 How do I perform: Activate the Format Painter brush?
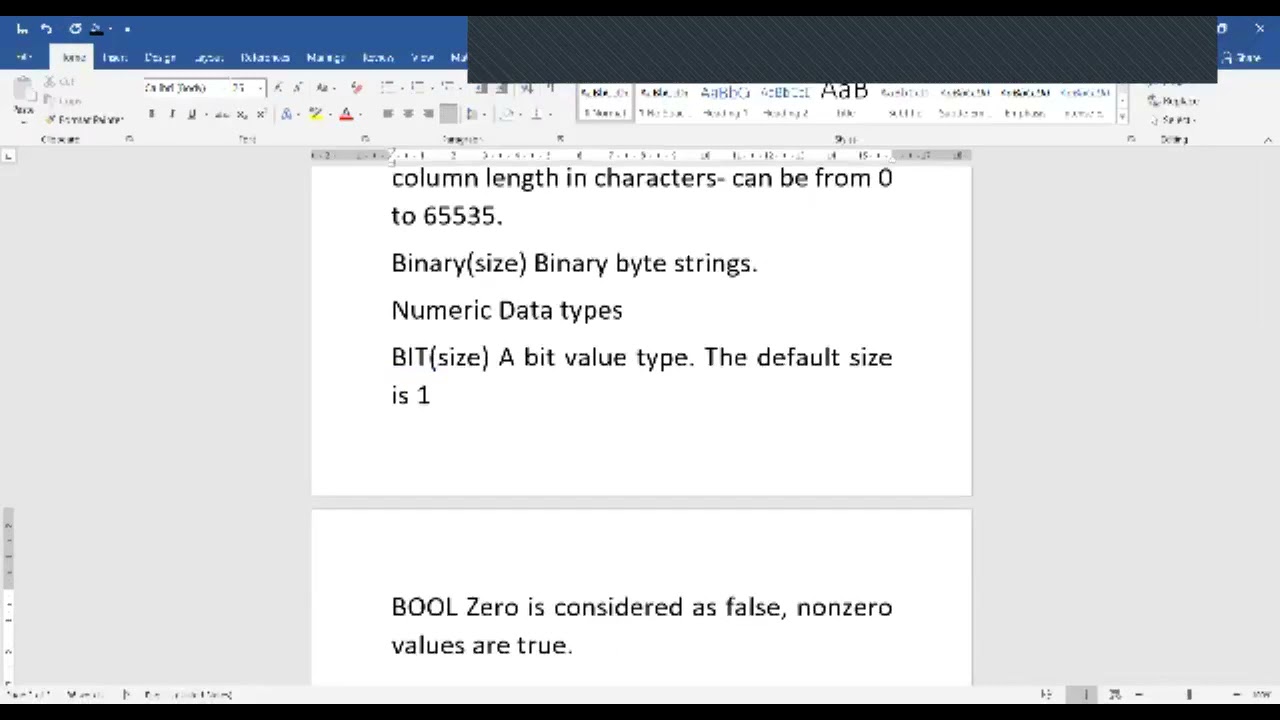tap(83, 120)
